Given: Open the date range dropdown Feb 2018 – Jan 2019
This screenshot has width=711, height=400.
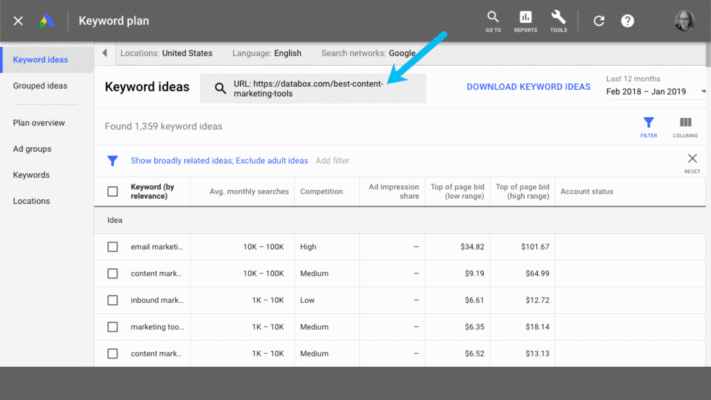Looking at the screenshot, I should point(656,92).
